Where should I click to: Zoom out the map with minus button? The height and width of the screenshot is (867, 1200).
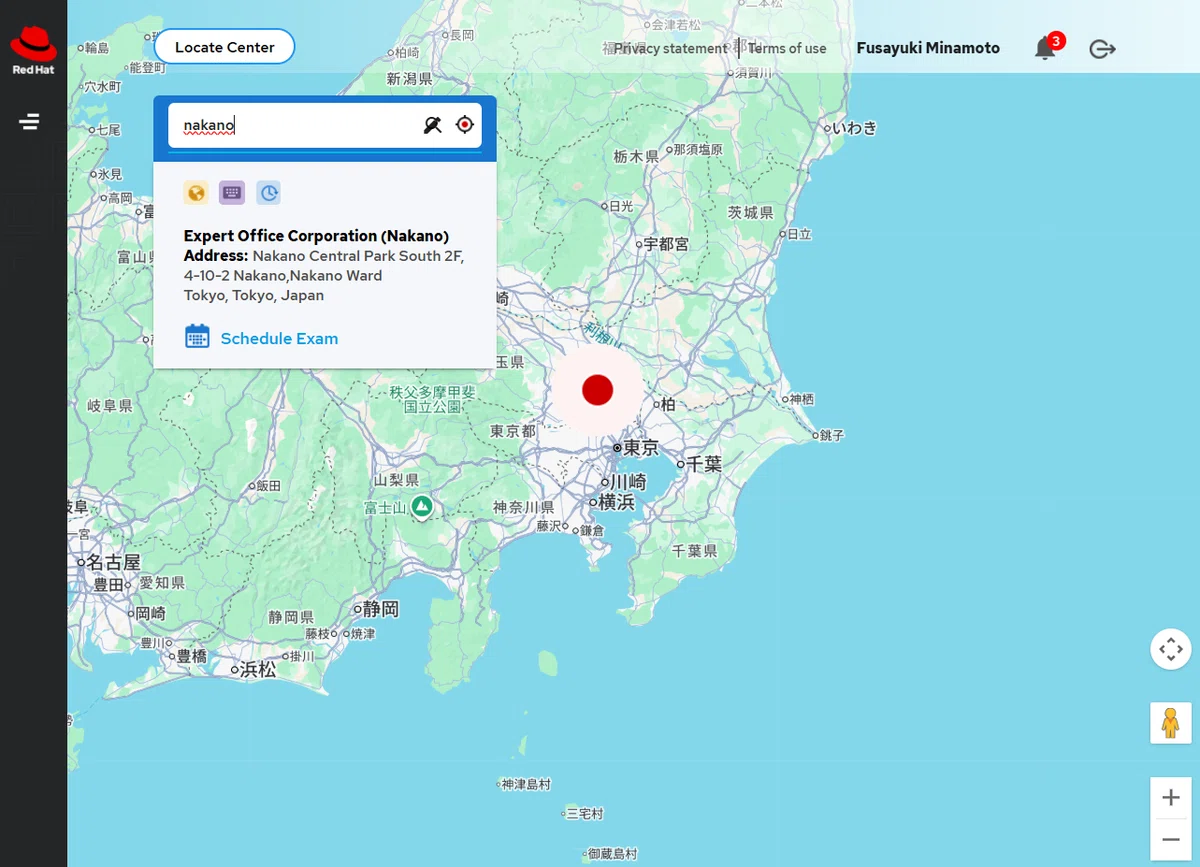click(1170, 838)
